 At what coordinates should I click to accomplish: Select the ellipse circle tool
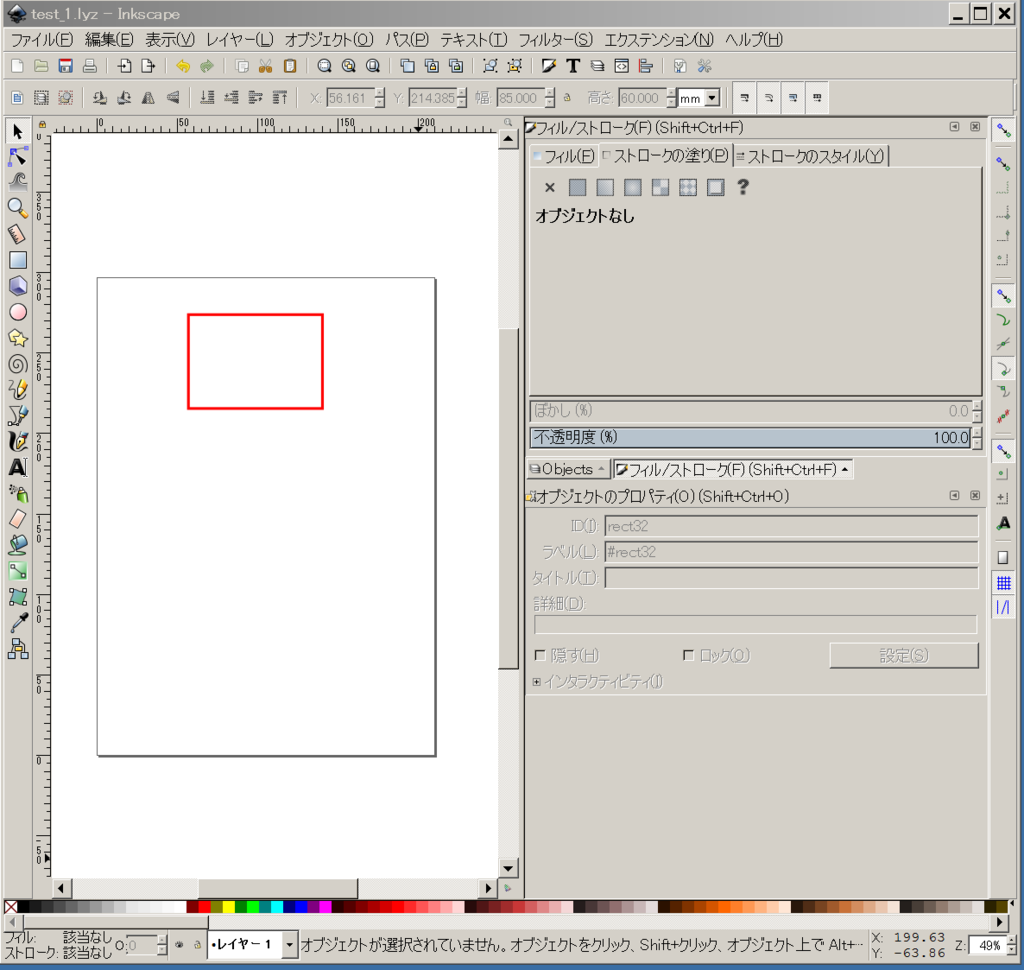click(x=18, y=312)
